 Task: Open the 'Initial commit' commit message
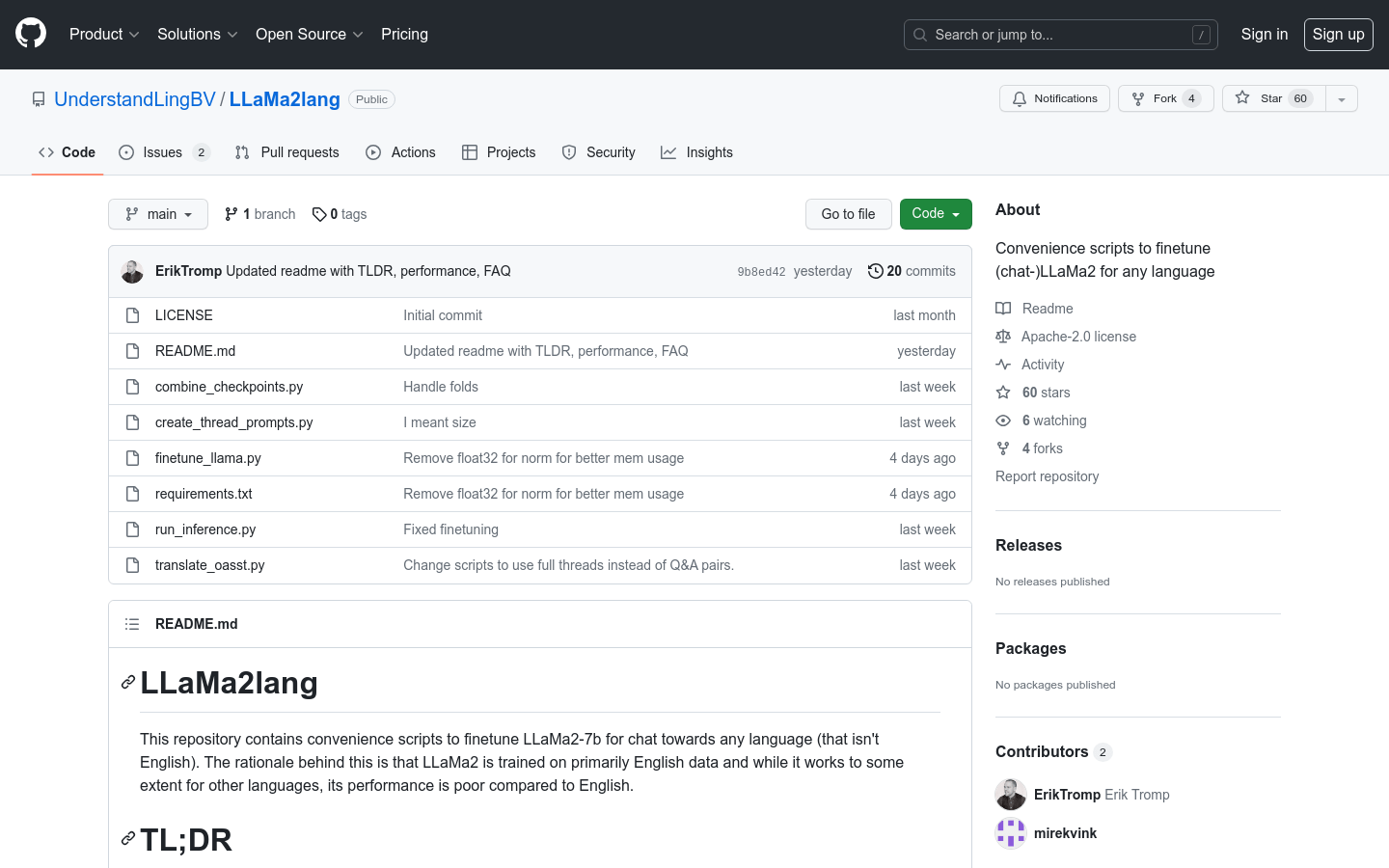443,315
